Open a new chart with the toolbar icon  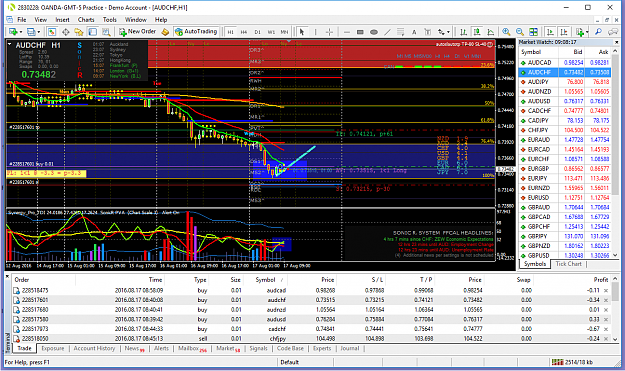point(13,32)
